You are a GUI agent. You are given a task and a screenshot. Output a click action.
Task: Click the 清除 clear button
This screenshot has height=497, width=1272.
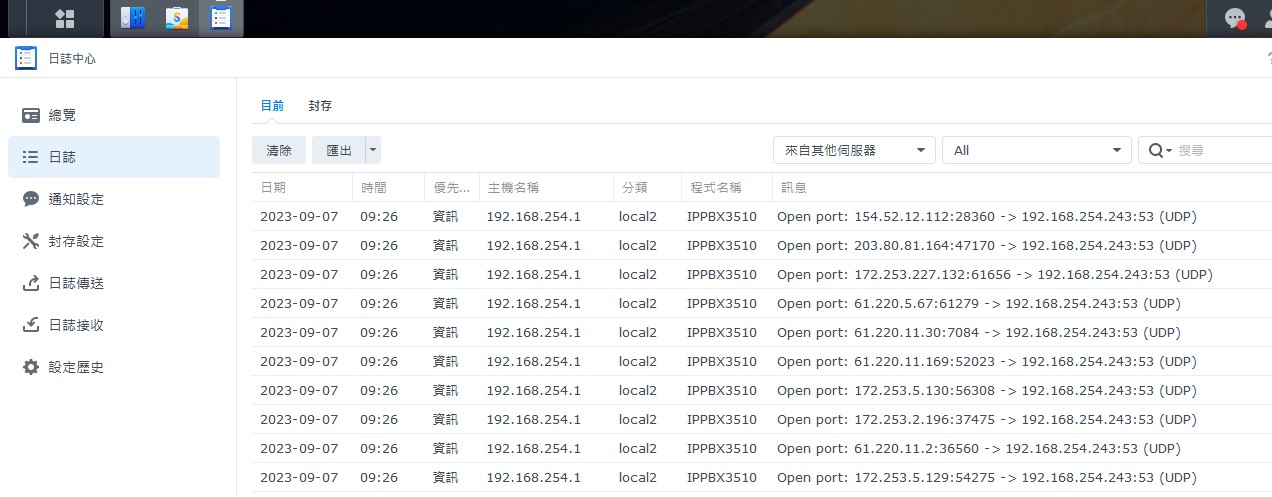tap(279, 150)
